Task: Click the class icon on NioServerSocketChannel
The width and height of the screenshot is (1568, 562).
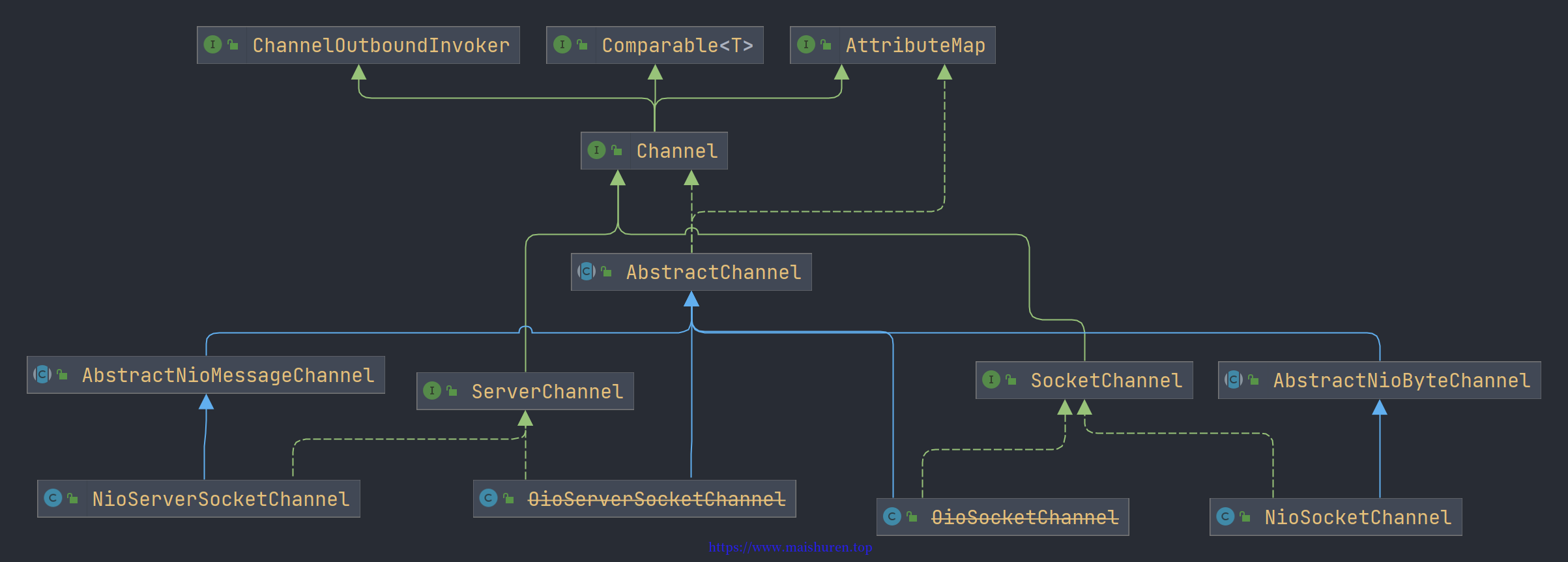Action: [53, 498]
